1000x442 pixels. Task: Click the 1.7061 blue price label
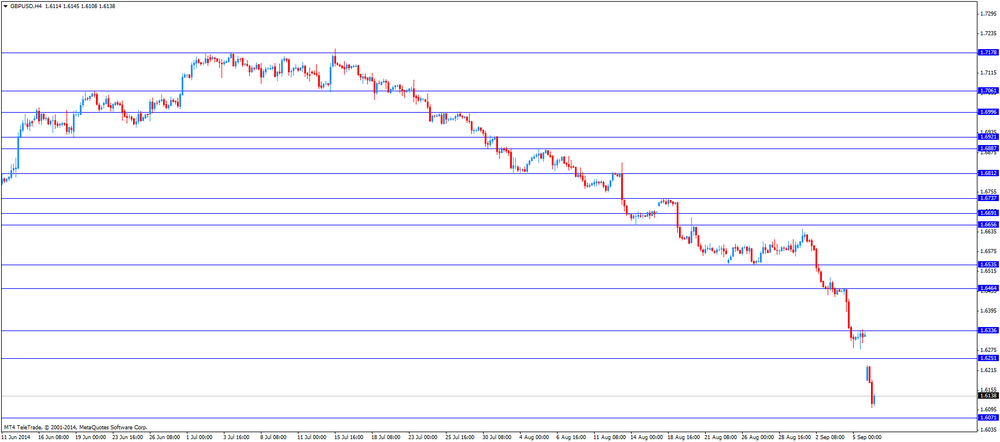pyautogui.click(x=987, y=91)
